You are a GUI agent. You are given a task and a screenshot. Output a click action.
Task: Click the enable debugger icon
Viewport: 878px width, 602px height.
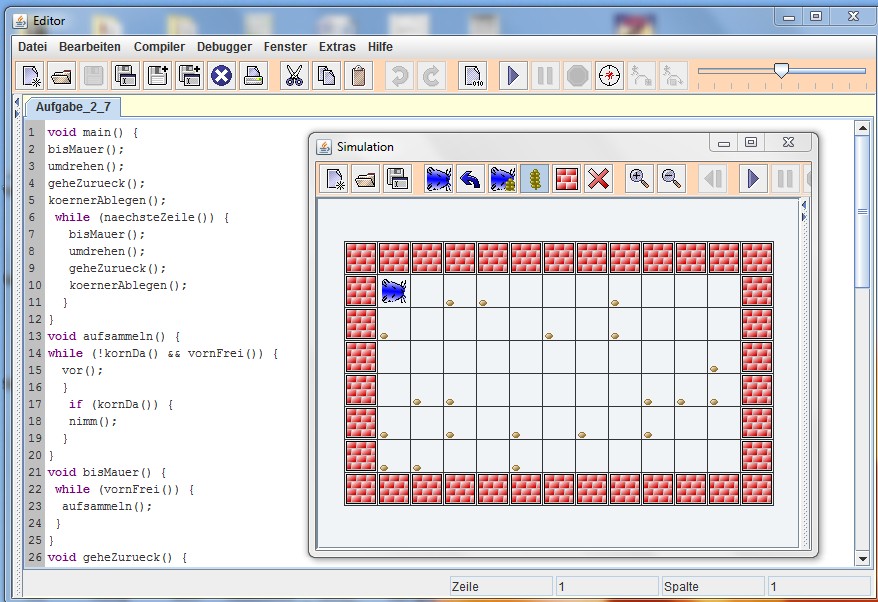(609, 76)
